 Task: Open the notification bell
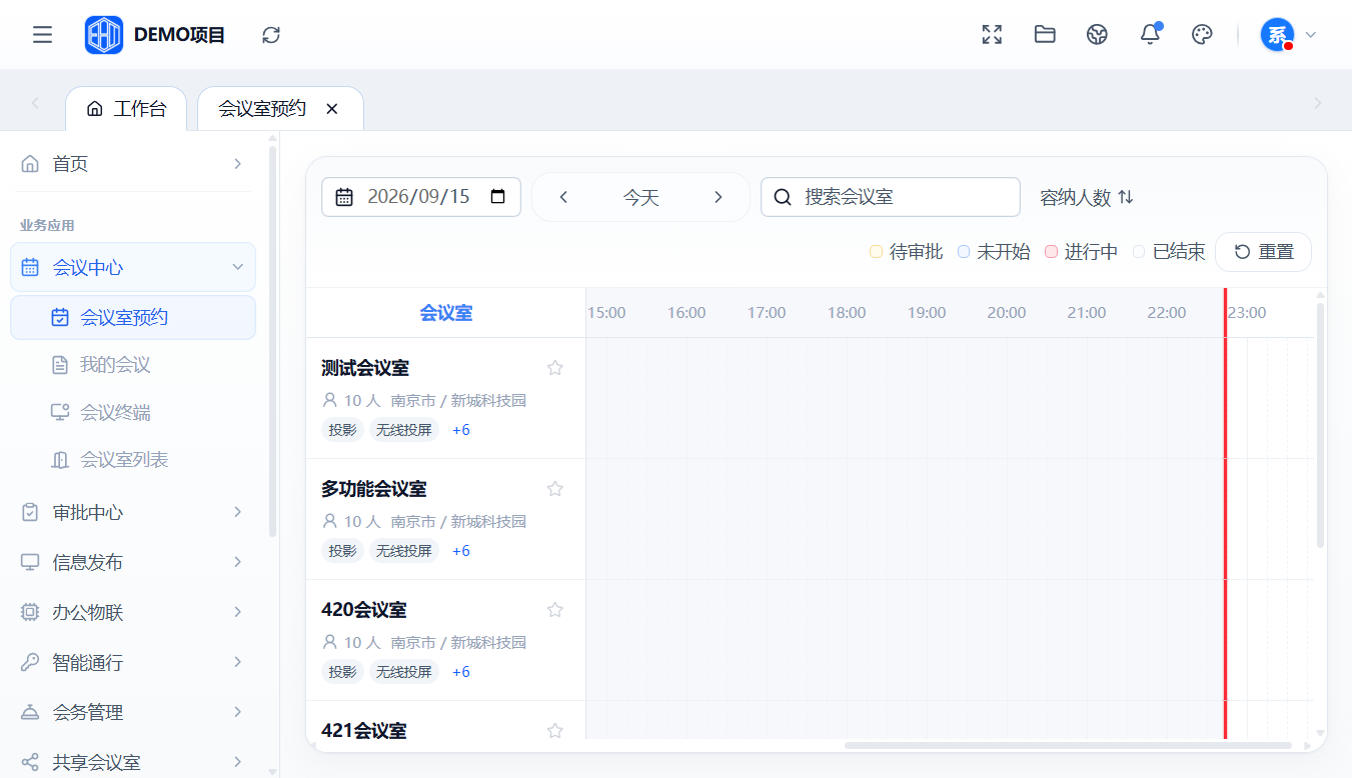click(1150, 35)
